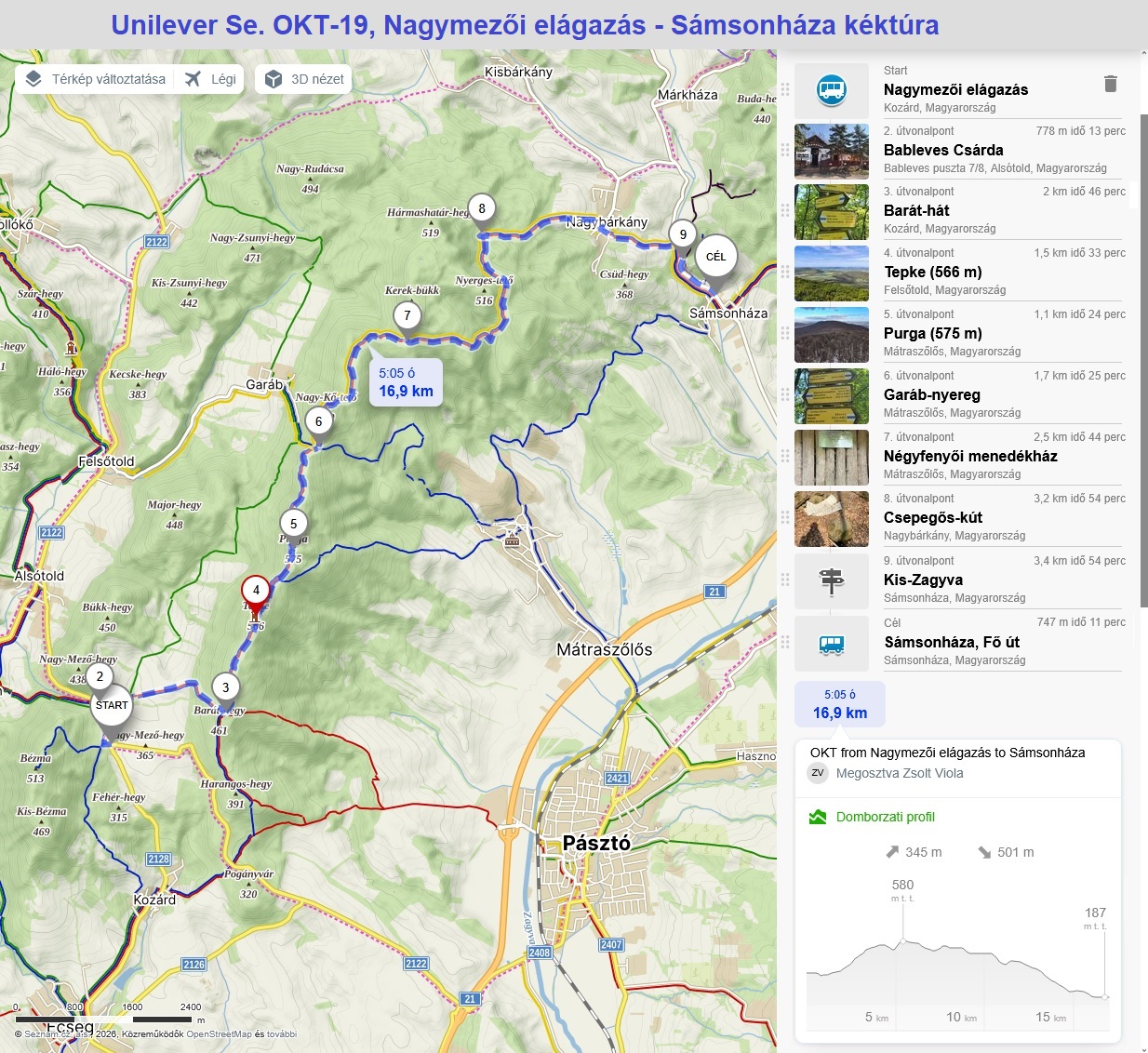
Task: Click the START marker on the map
Action: point(112,706)
